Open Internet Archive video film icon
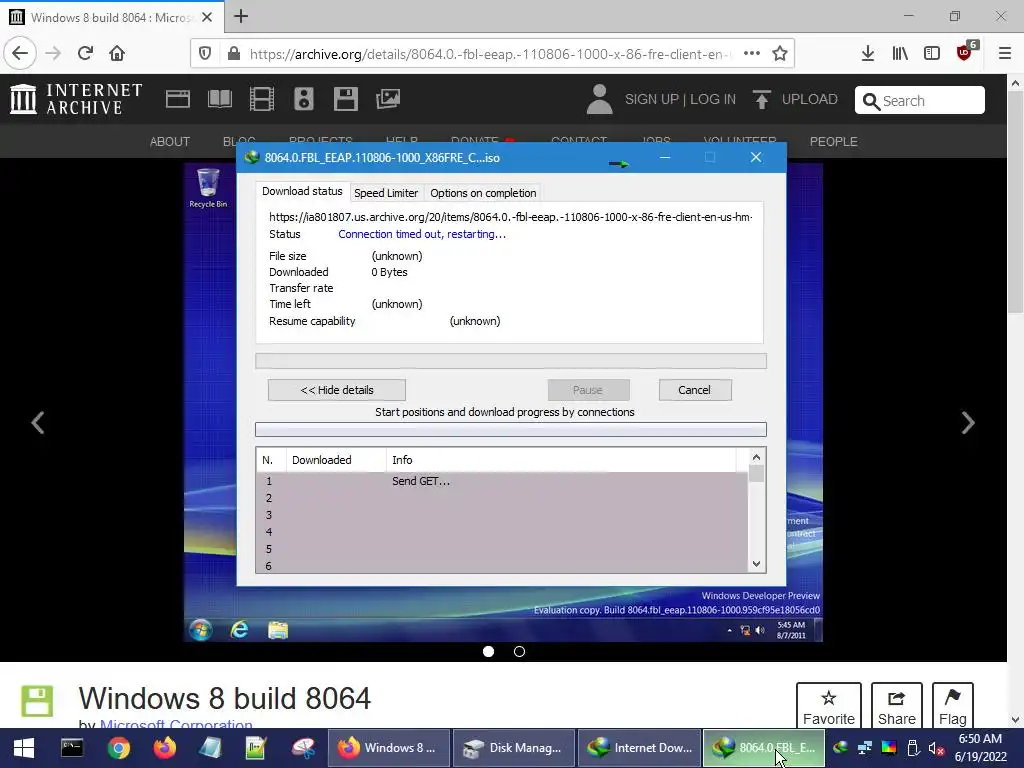Image resolution: width=1024 pixels, height=768 pixels. [x=262, y=99]
